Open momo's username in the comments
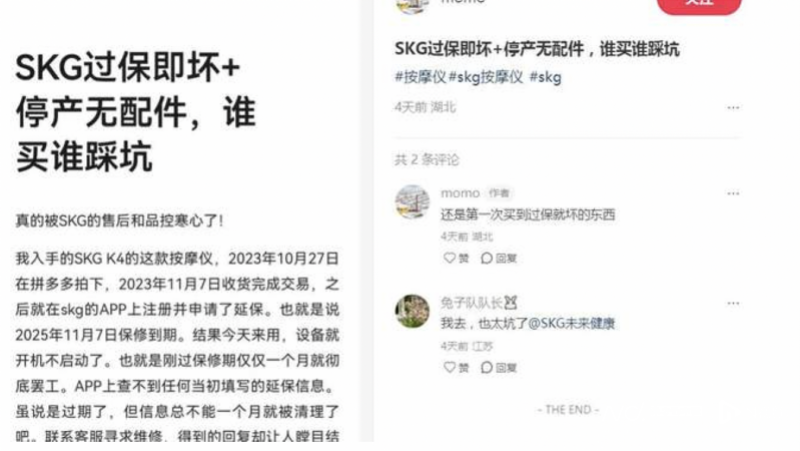Screen dimensions: 800x451 460,193
